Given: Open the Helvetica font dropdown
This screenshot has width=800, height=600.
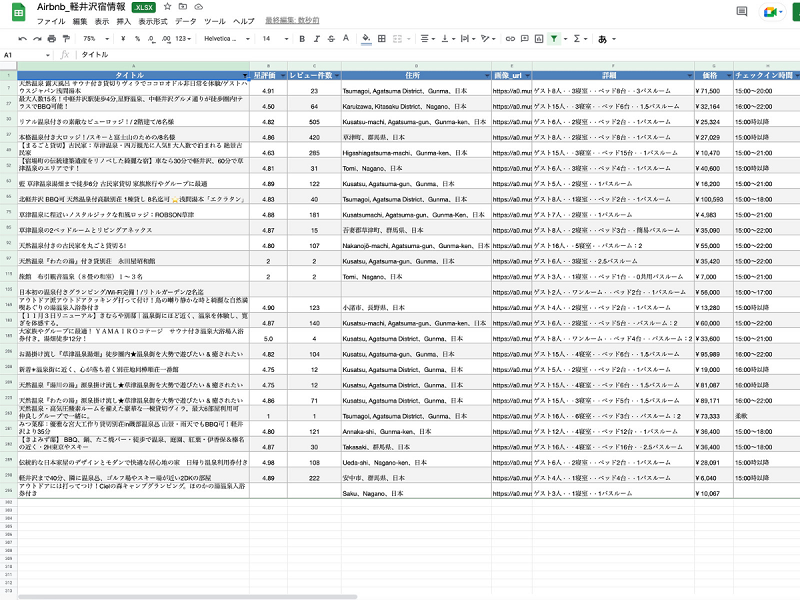Looking at the screenshot, I should (x=227, y=39).
